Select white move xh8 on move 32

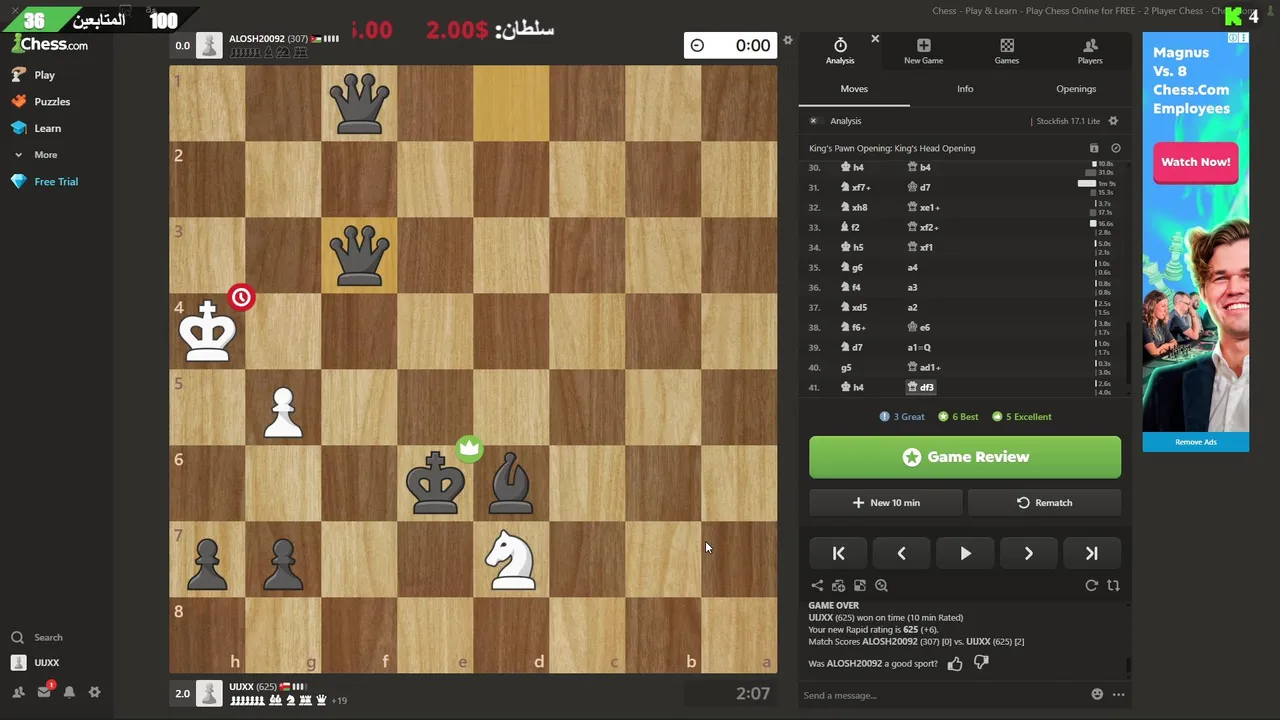coord(854,207)
